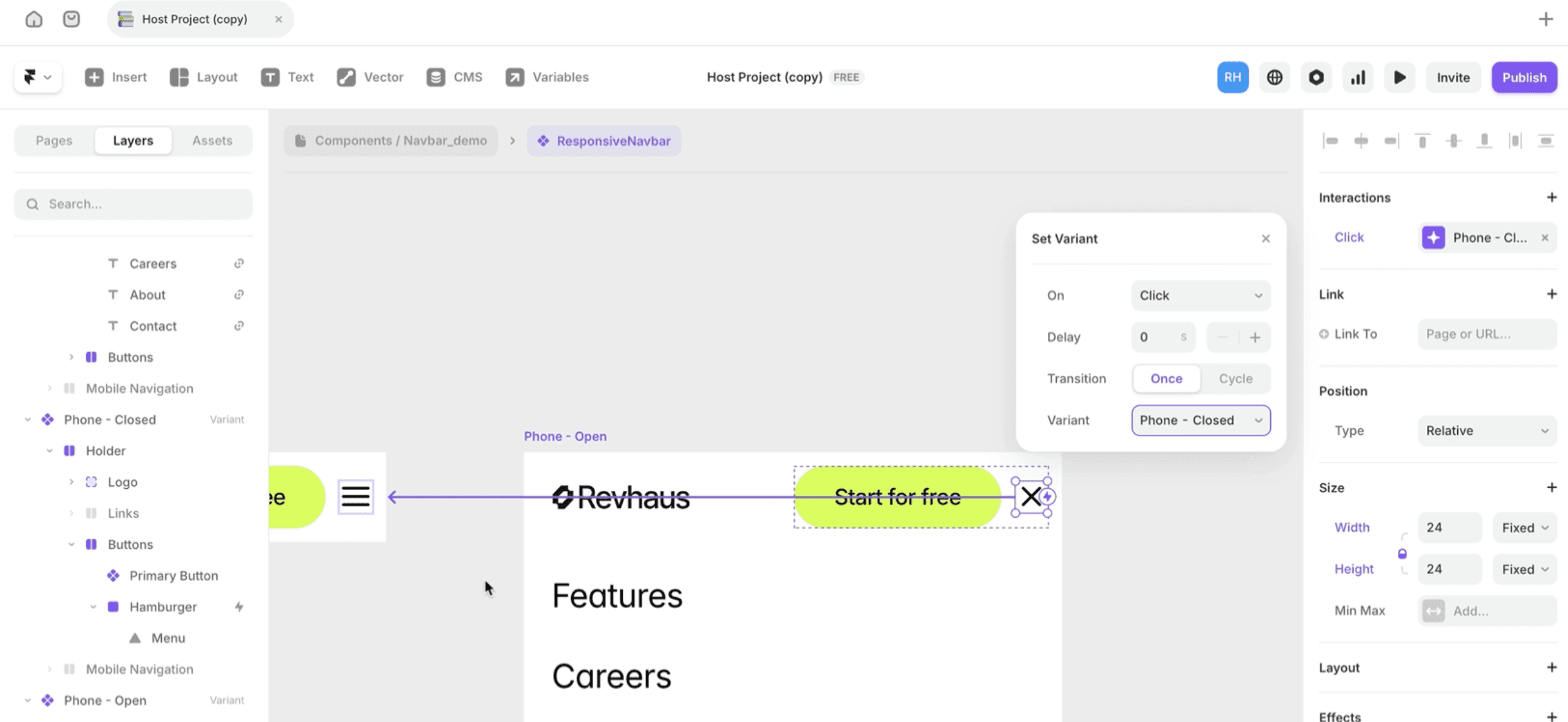Select Once transition option
This screenshot has width=1568, height=722.
[x=1166, y=379]
